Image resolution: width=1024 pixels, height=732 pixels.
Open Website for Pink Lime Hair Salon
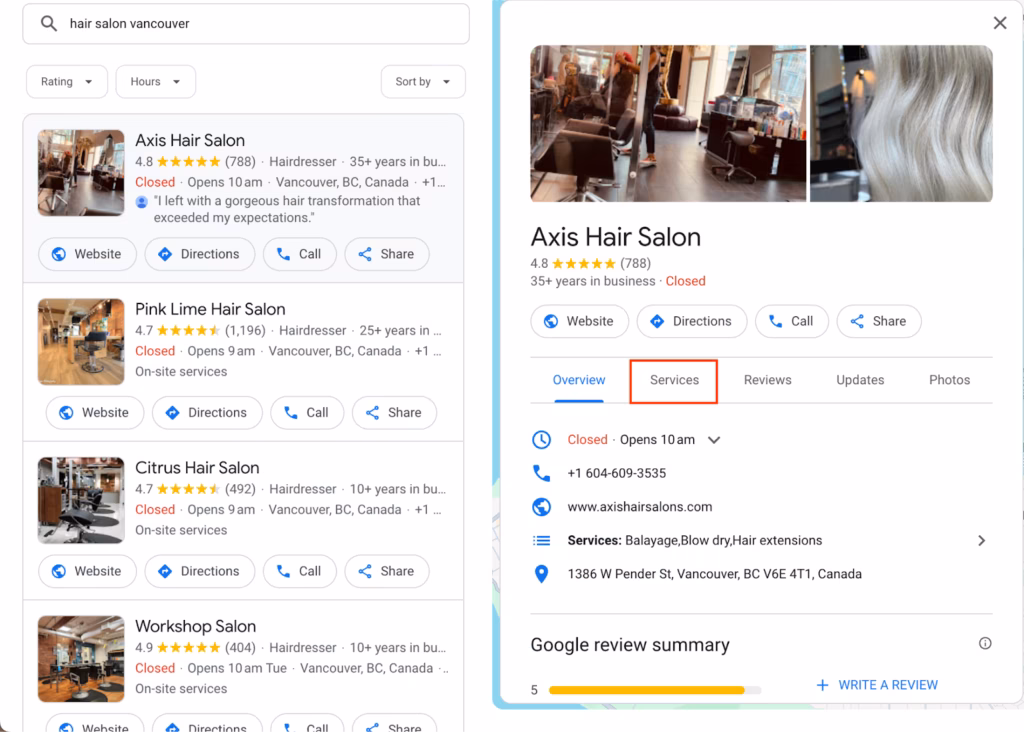[x=95, y=413]
